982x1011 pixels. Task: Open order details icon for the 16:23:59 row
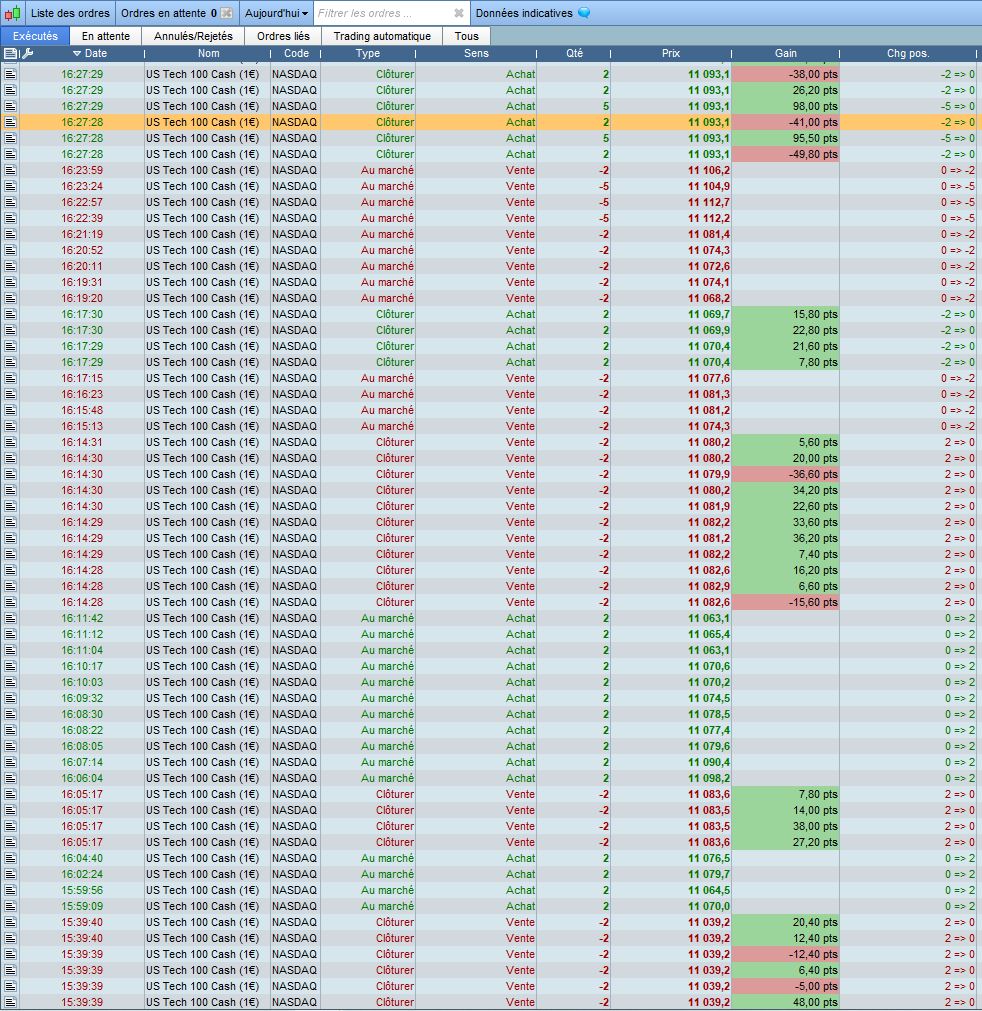click(10, 170)
